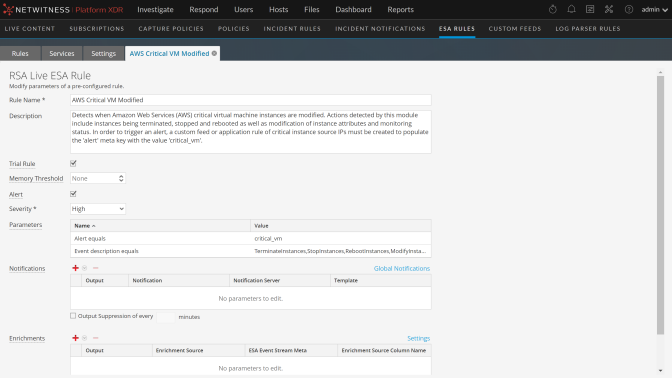Screen dimensions: 672x378
Task: Click the TerminateInstances value cell
Action: tap(341, 251)
